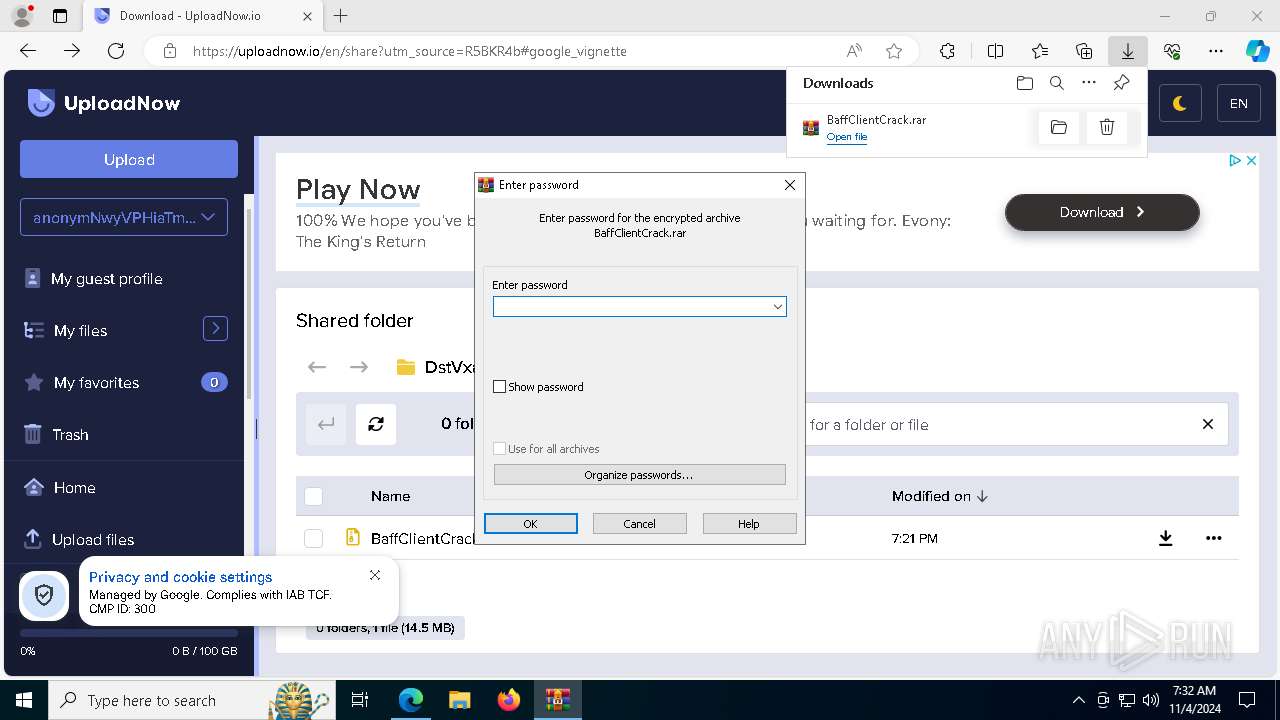Tick the Show password checkbox

click(x=500, y=387)
